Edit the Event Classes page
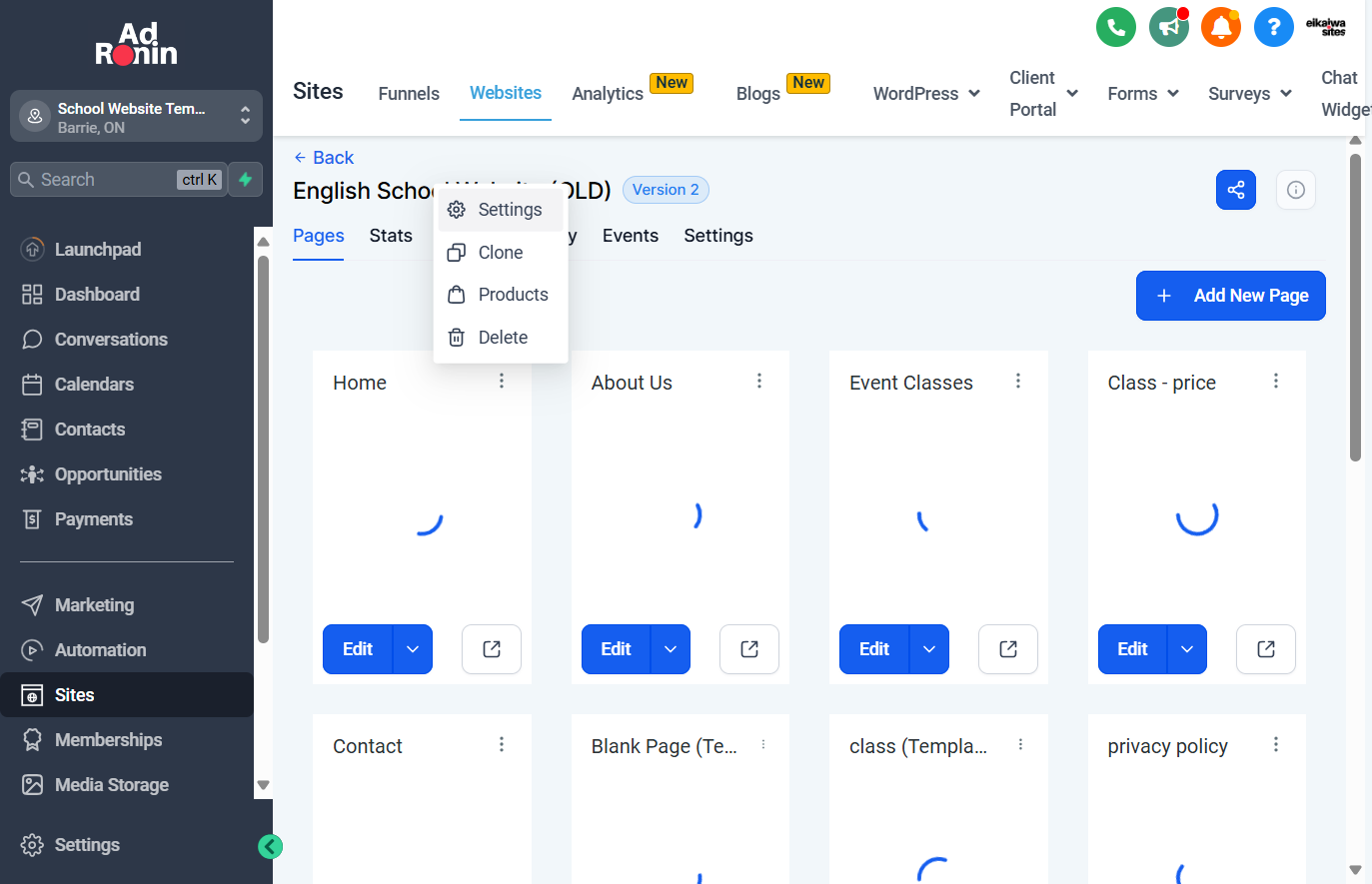 874,649
